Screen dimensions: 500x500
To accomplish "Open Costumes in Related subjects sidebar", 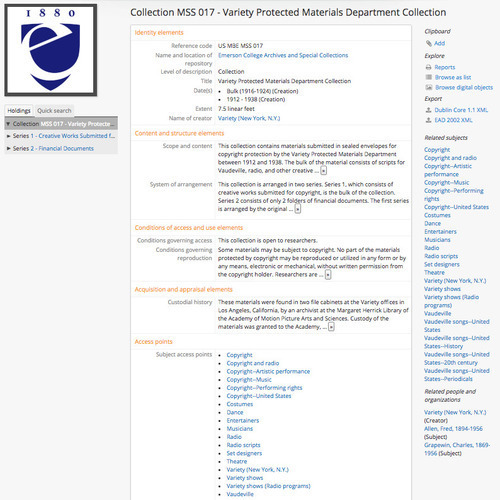I will [437, 215].
